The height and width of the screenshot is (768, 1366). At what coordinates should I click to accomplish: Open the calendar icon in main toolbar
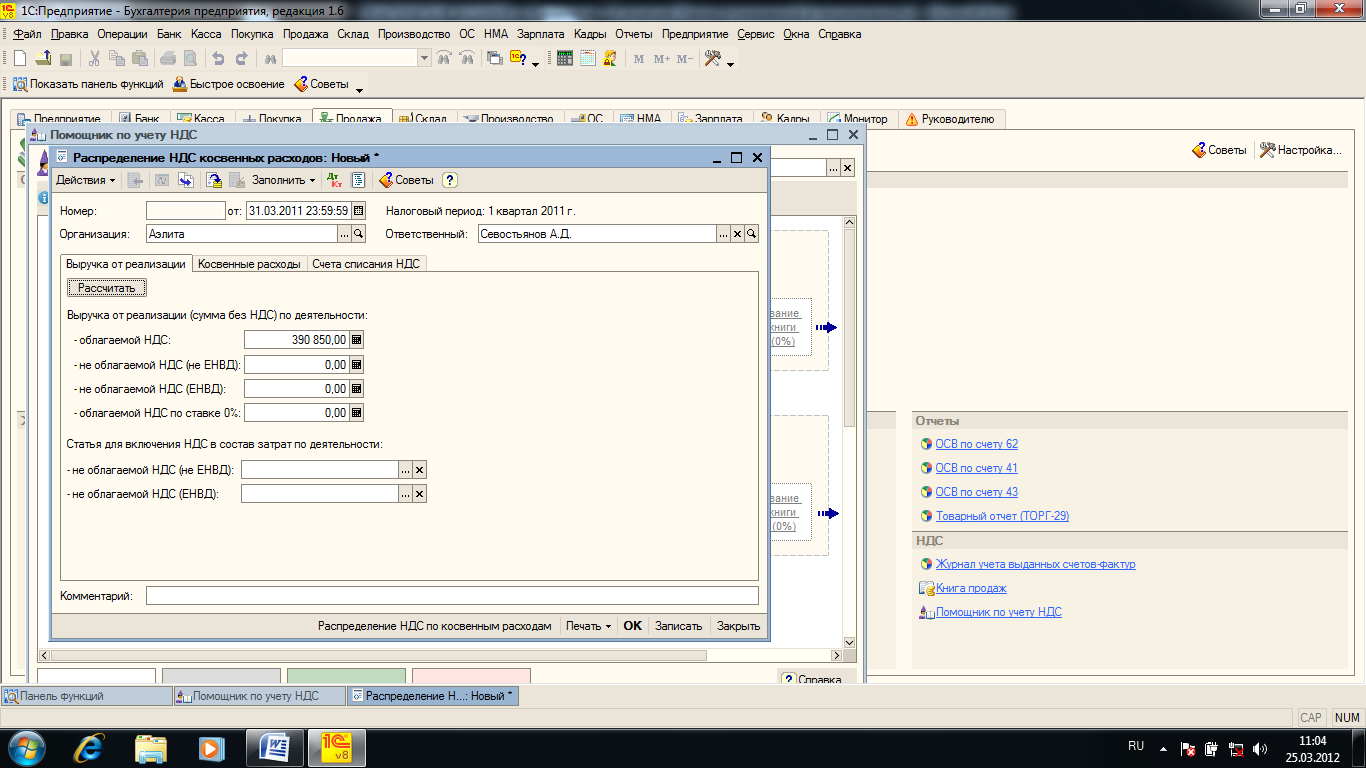click(x=588, y=59)
